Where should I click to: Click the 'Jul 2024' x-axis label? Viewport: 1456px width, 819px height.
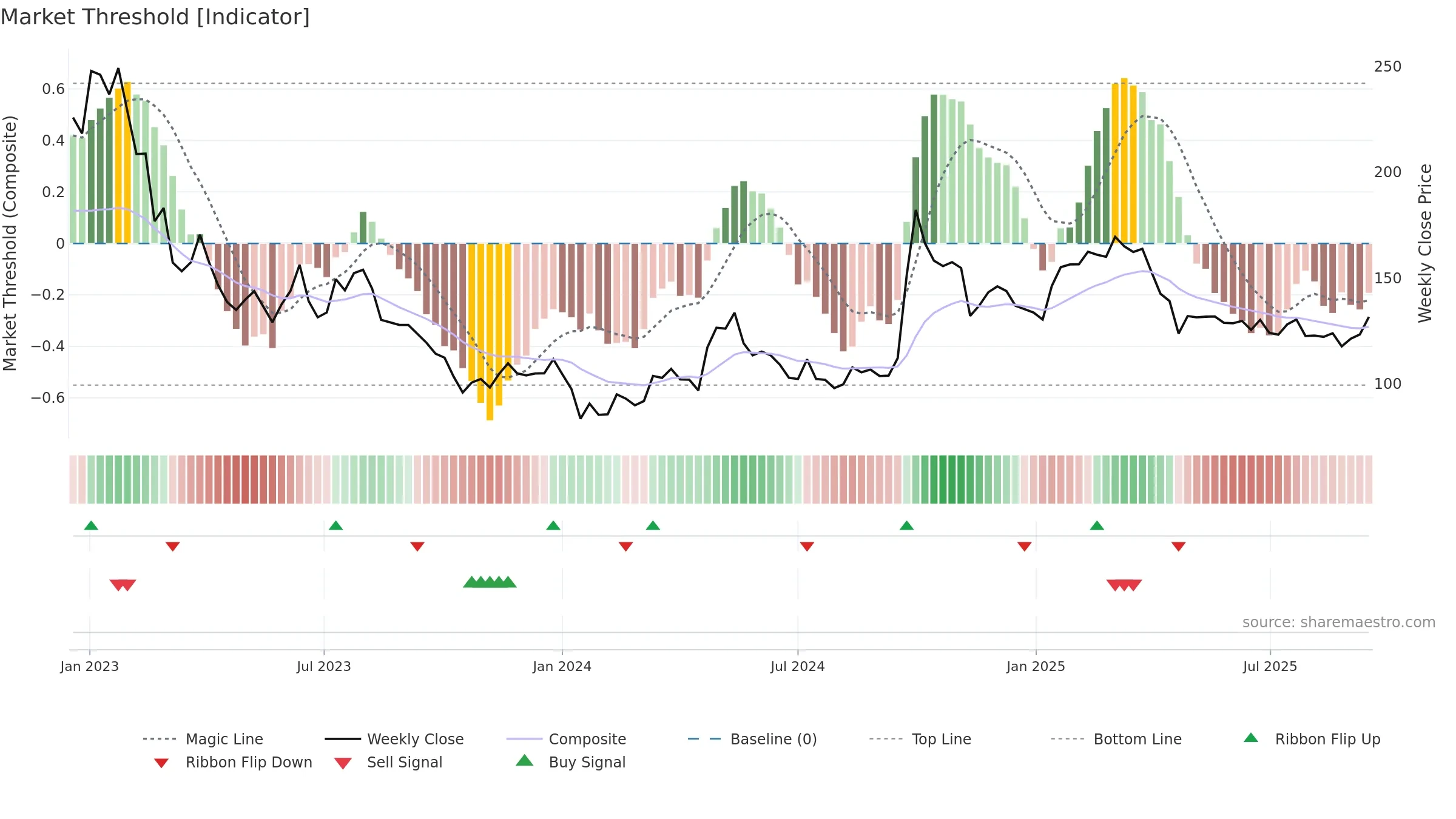(798, 666)
